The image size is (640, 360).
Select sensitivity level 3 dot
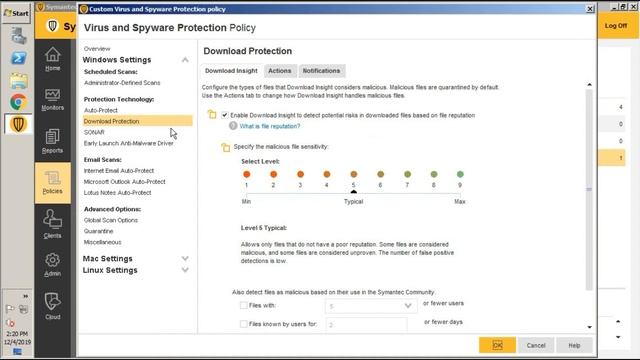tap(300, 174)
